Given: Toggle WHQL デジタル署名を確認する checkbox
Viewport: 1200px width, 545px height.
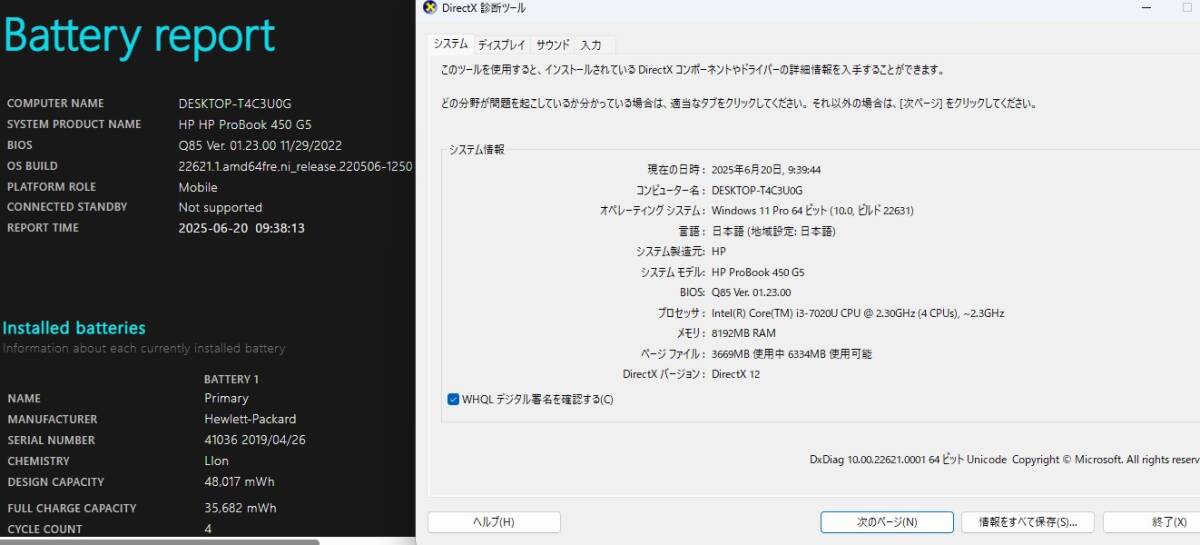Looking at the screenshot, I should tap(453, 399).
